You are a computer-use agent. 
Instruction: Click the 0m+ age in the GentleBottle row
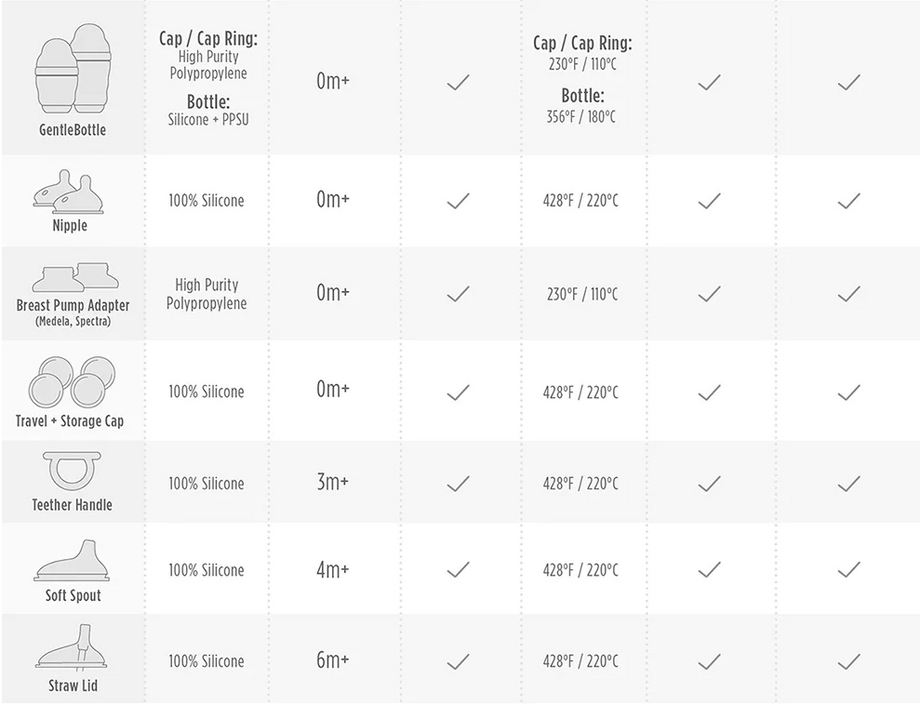coord(333,81)
